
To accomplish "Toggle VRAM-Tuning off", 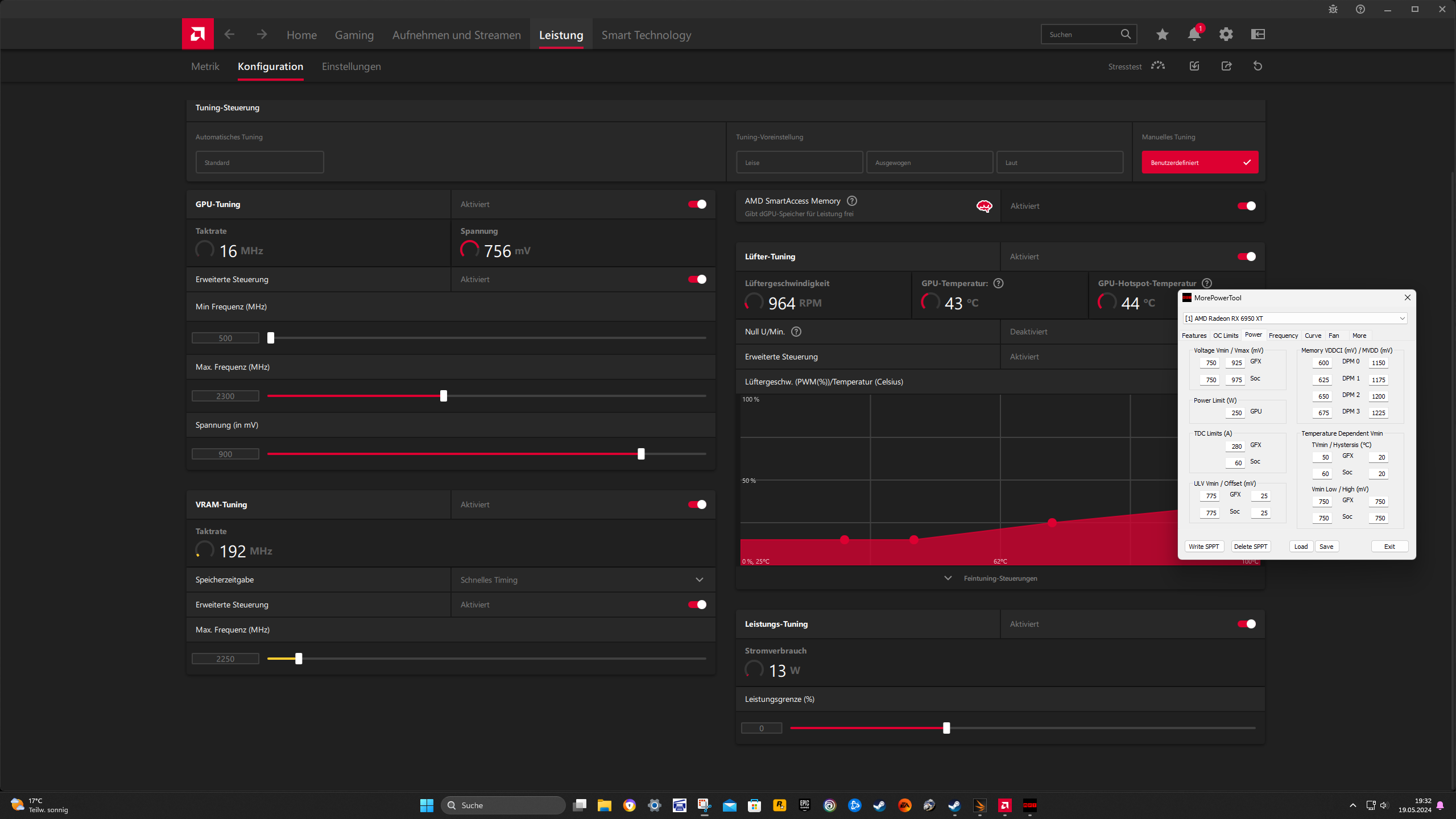I will pyautogui.click(x=697, y=504).
